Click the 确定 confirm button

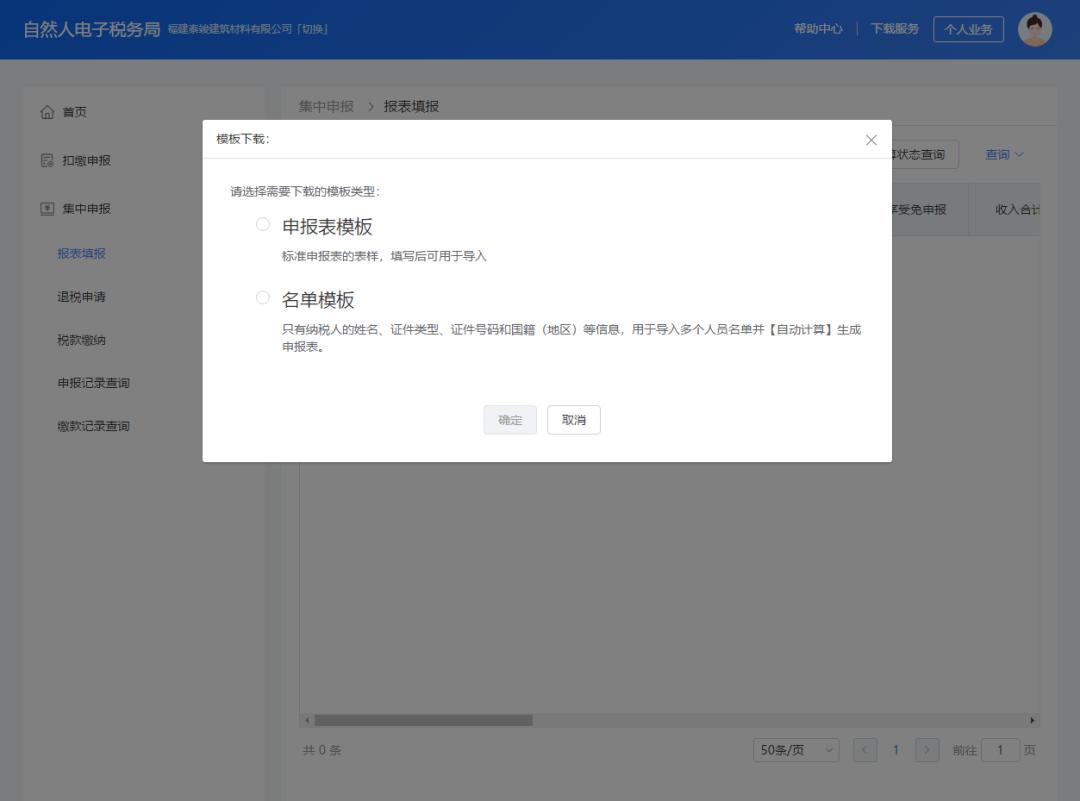click(510, 420)
